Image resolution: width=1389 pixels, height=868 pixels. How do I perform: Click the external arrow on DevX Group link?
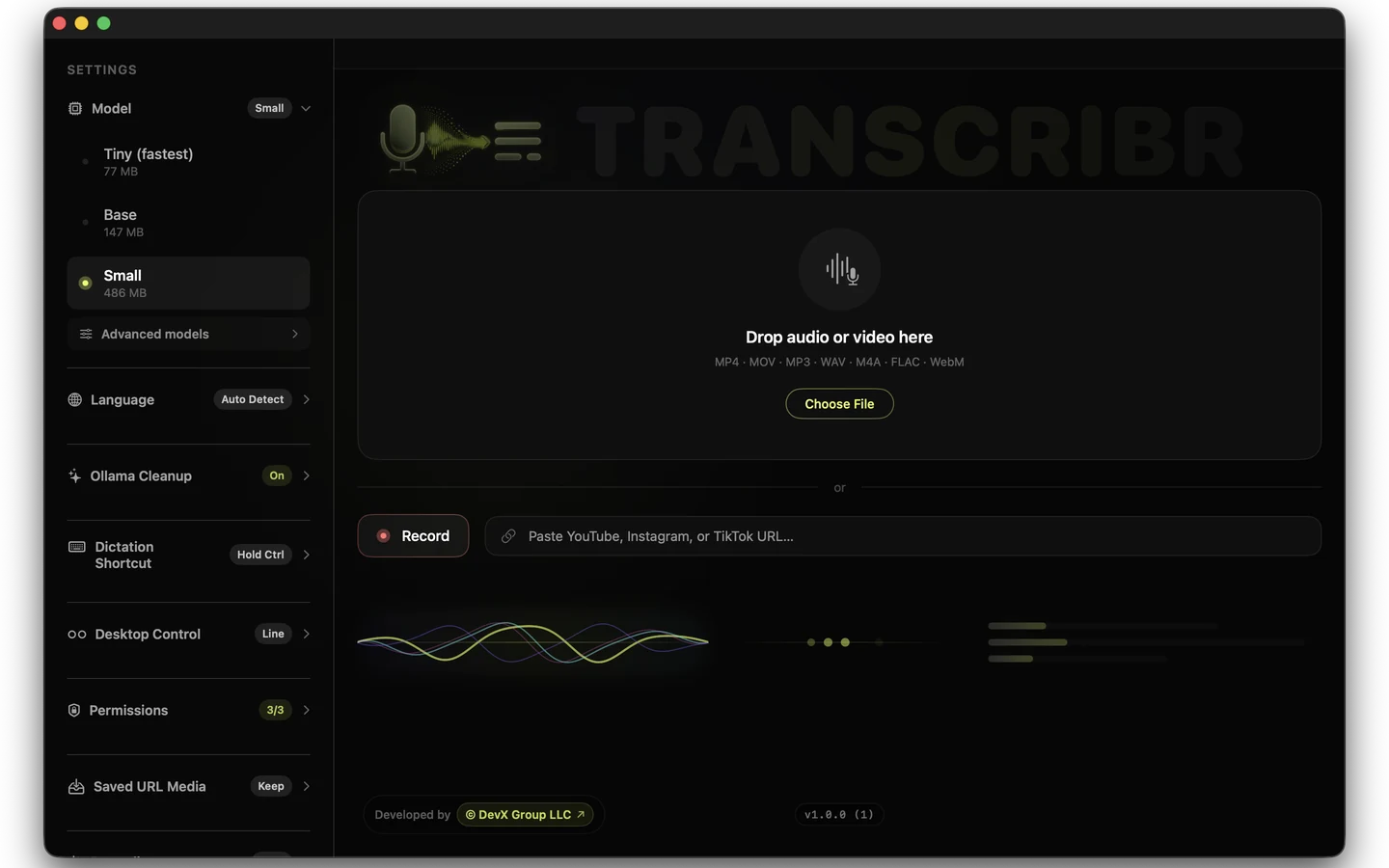[x=581, y=815]
